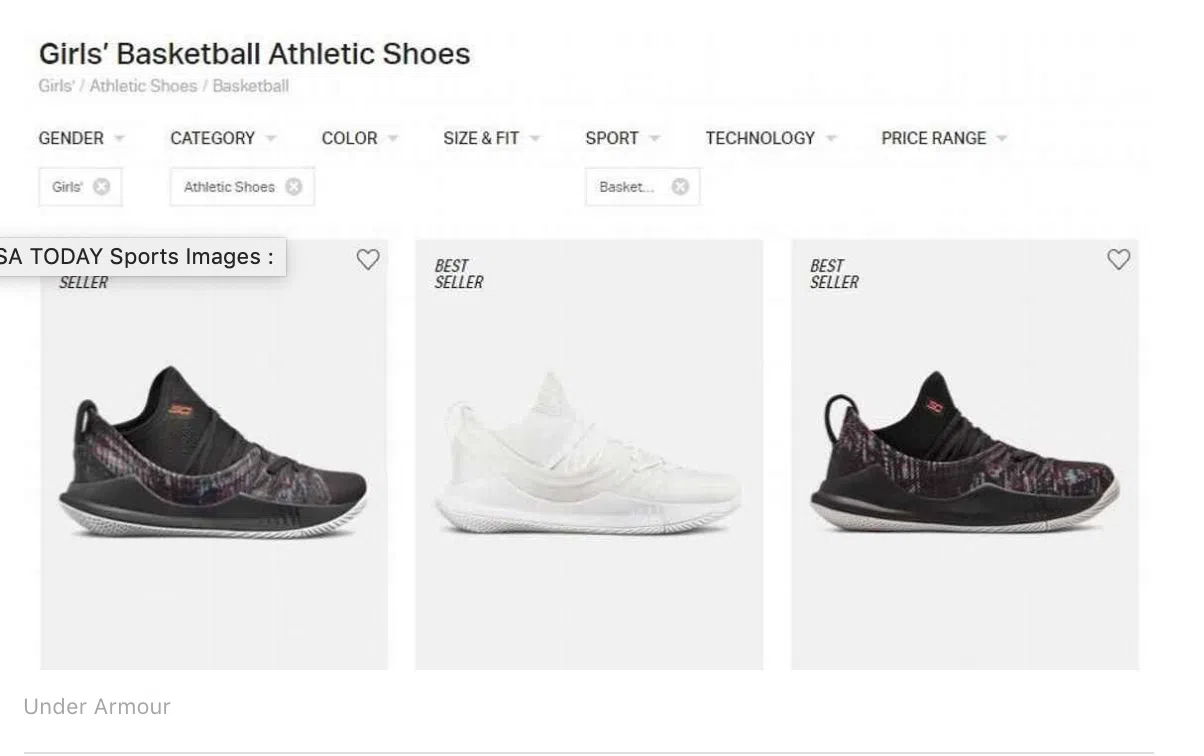Remove the Girls' gender filter chip
Screen dimensions: 1204x756
[x=101, y=187]
